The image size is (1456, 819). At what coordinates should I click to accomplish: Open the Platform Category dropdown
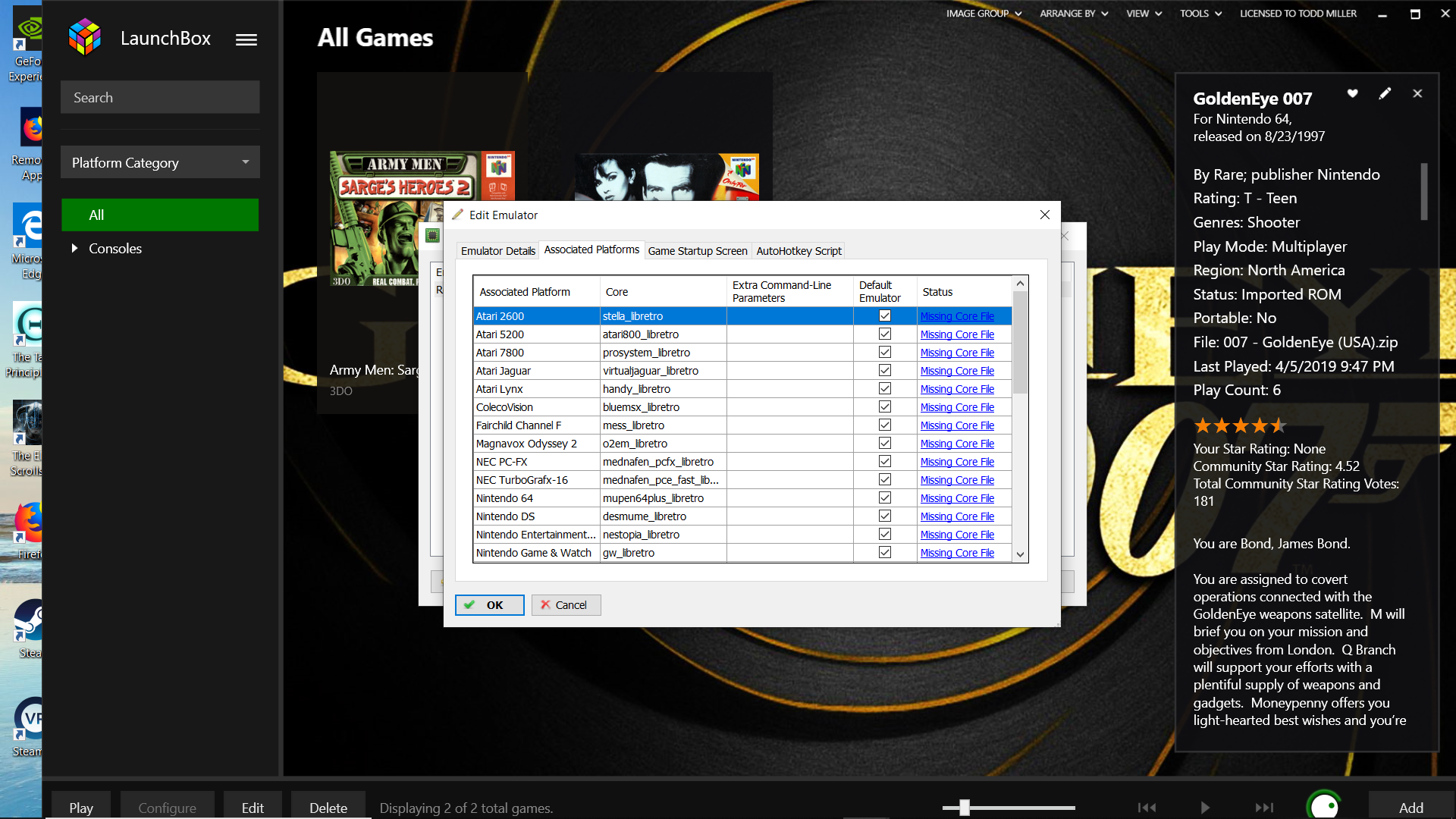(160, 162)
